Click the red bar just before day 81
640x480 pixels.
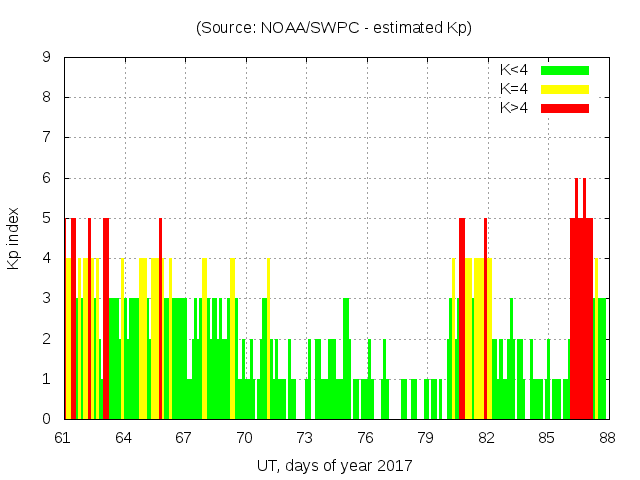462,320
